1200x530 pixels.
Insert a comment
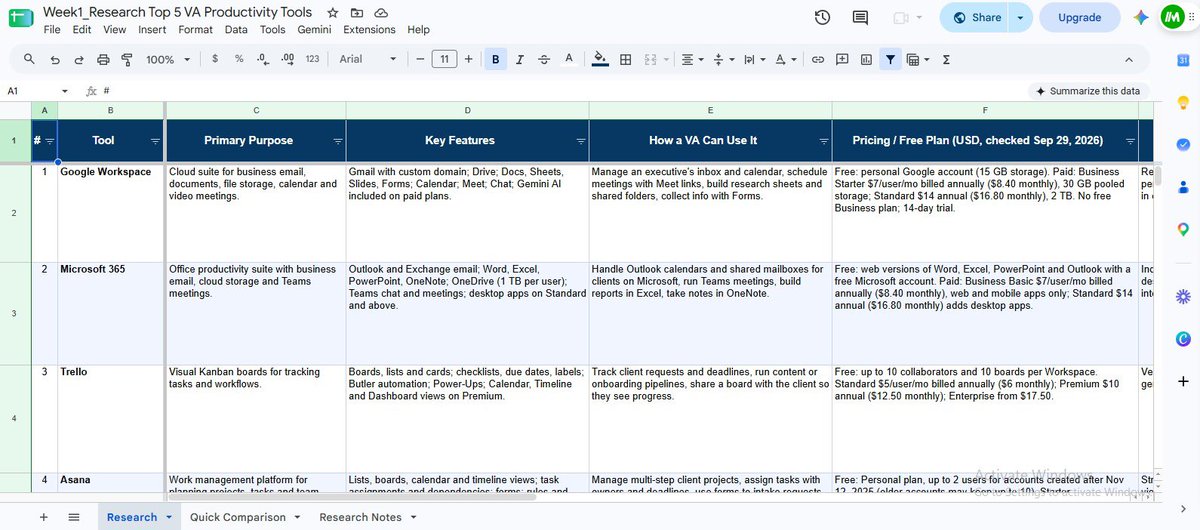[842, 60]
